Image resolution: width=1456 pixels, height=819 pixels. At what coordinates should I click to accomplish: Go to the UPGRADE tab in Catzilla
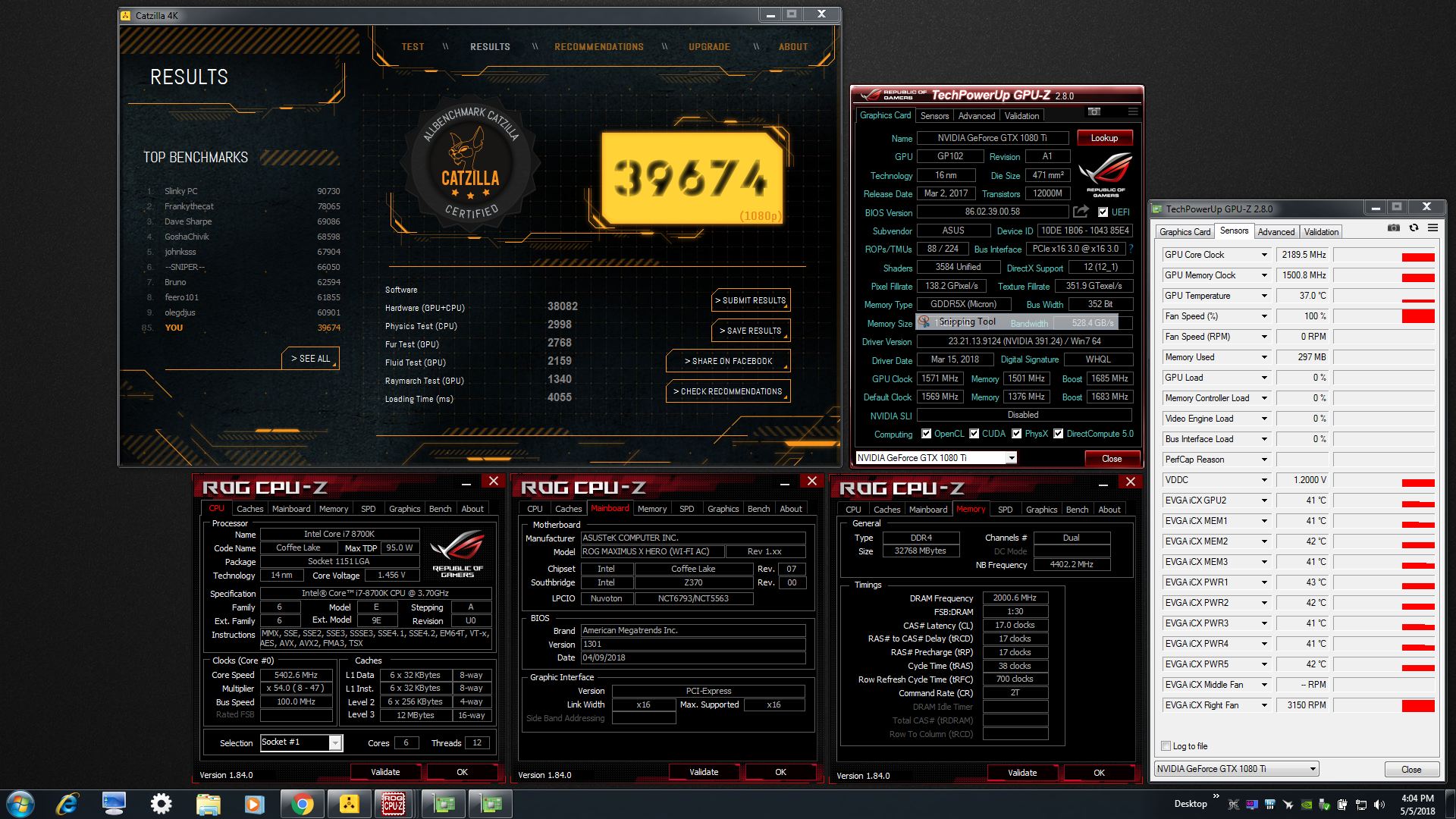[x=709, y=47]
